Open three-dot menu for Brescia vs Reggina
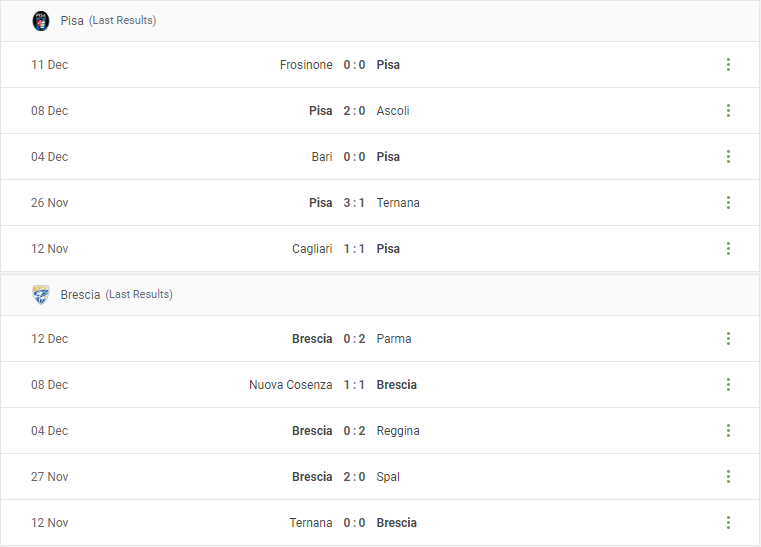The width and height of the screenshot is (761, 547). click(x=728, y=431)
